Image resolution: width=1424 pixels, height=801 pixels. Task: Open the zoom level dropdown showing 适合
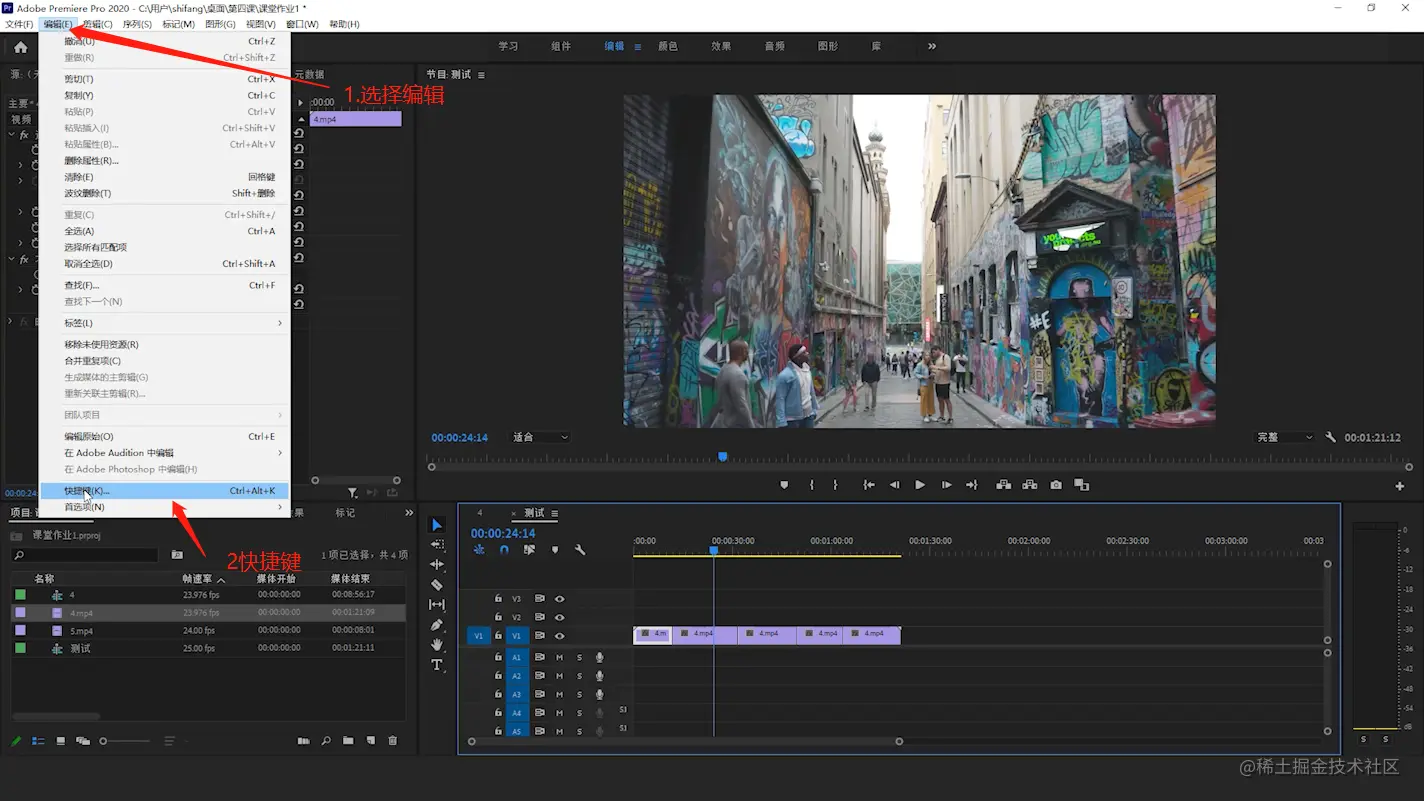(x=540, y=437)
